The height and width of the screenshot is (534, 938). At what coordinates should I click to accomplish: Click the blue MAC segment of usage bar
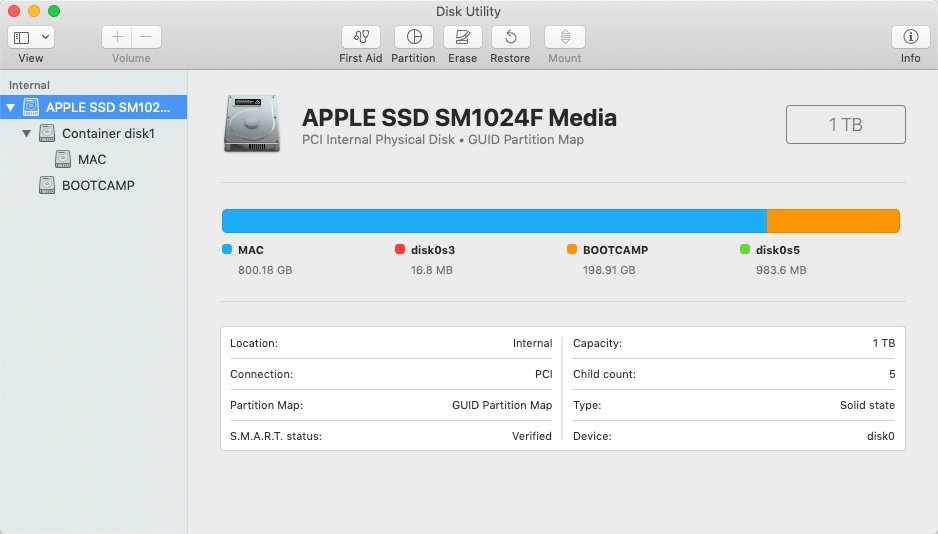(494, 221)
